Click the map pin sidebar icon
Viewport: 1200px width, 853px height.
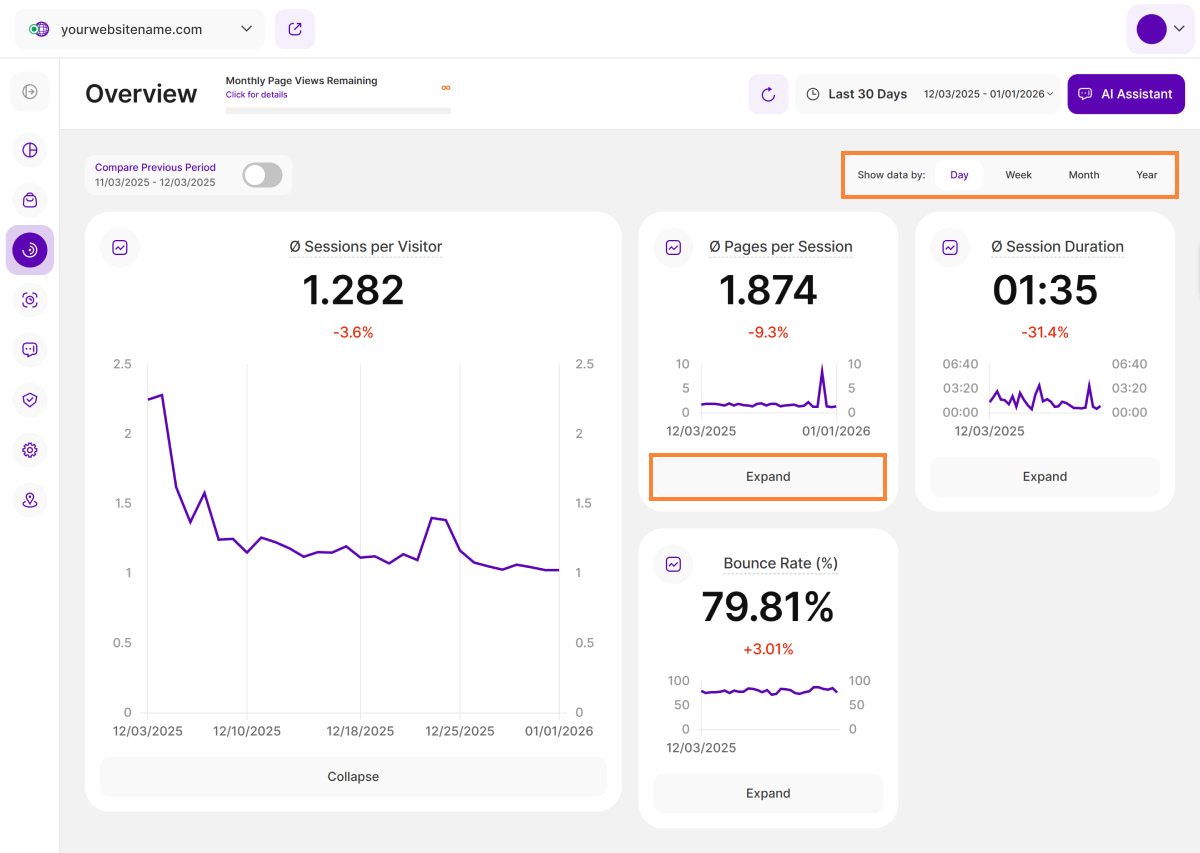click(x=30, y=500)
